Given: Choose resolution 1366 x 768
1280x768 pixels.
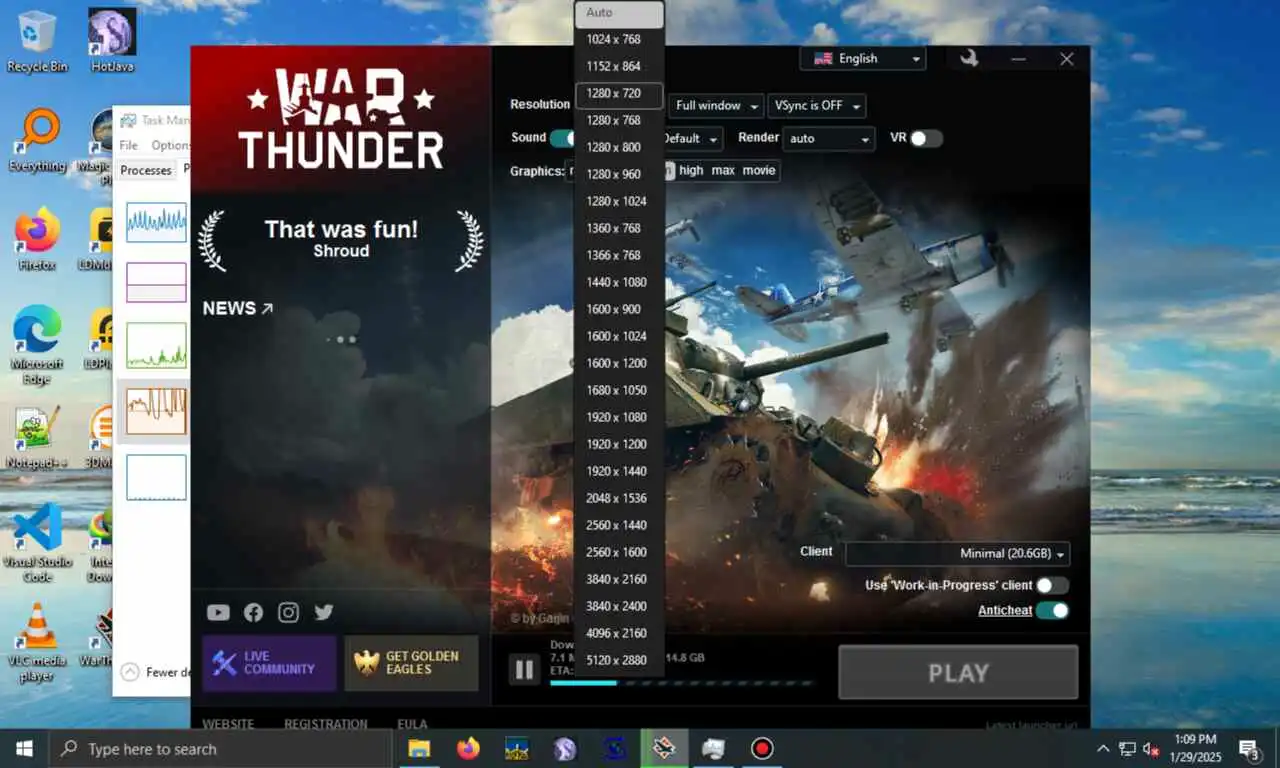Looking at the screenshot, I should coord(619,255).
